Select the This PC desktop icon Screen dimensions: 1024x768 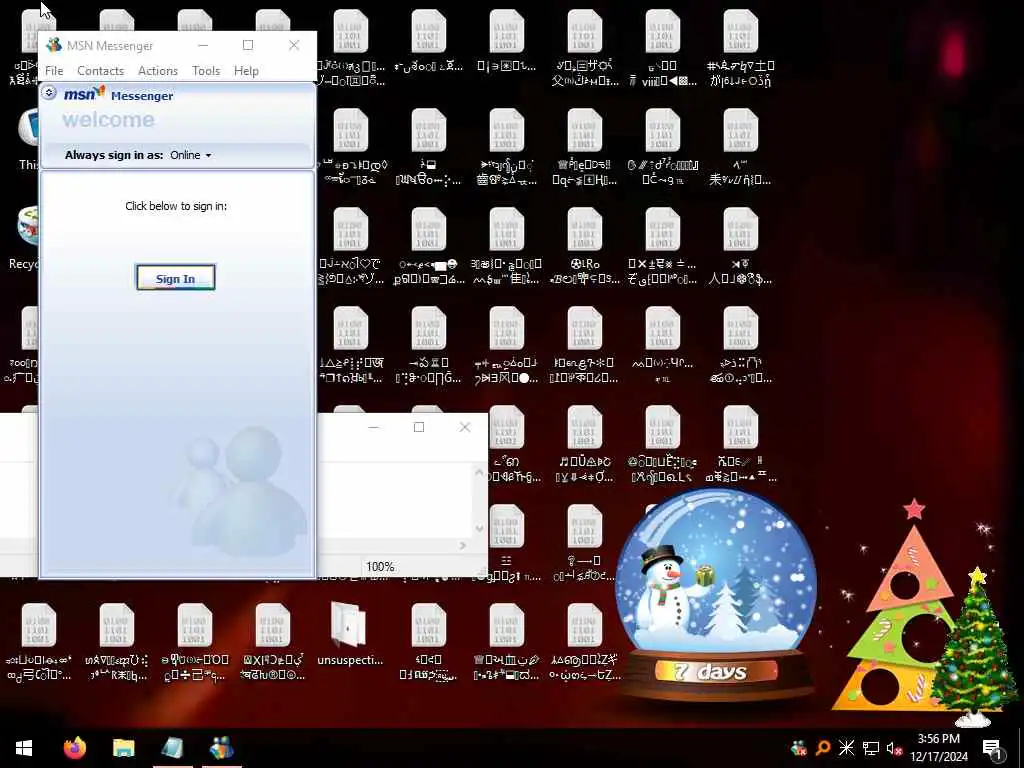tap(28, 140)
